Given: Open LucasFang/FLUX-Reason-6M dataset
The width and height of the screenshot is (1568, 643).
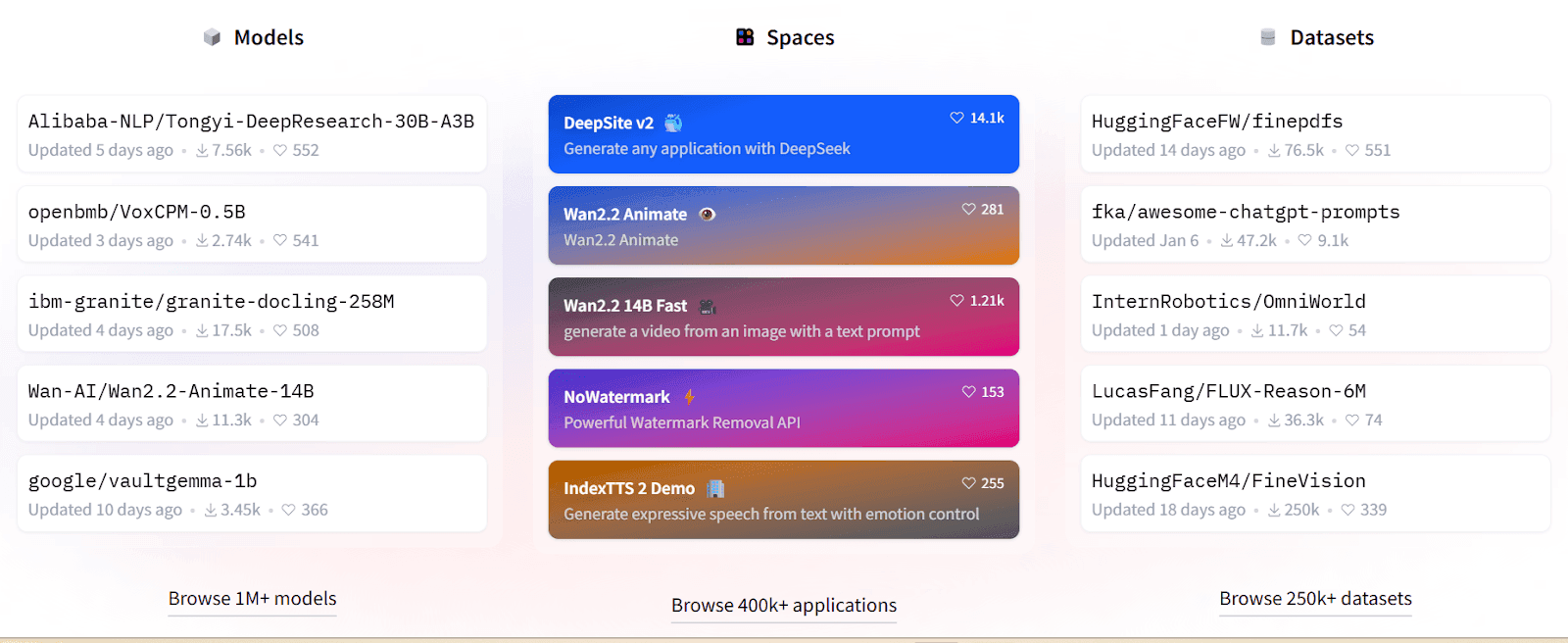Looking at the screenshot, I should [x=1229, y=391].
